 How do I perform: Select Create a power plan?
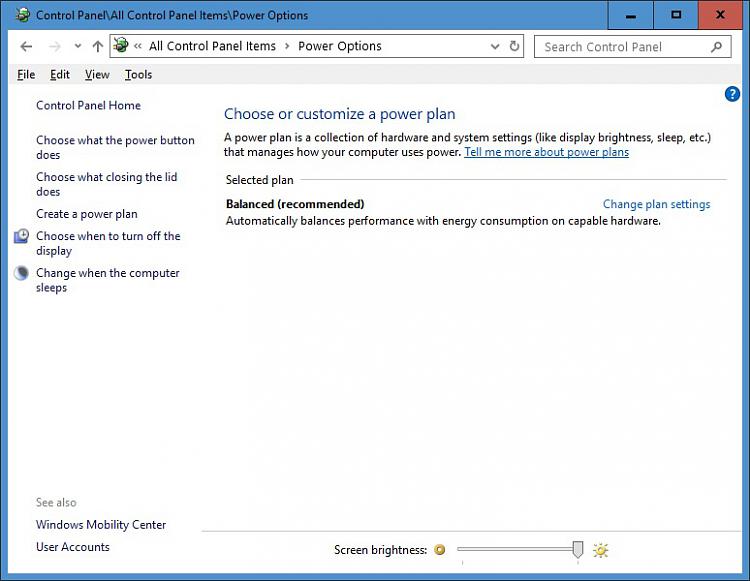(x=87, y=214)
